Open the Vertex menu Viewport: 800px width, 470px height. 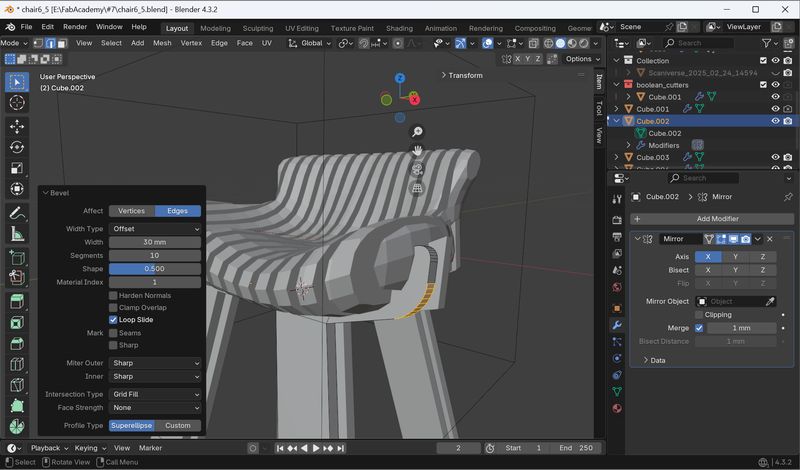coord(191,43)
